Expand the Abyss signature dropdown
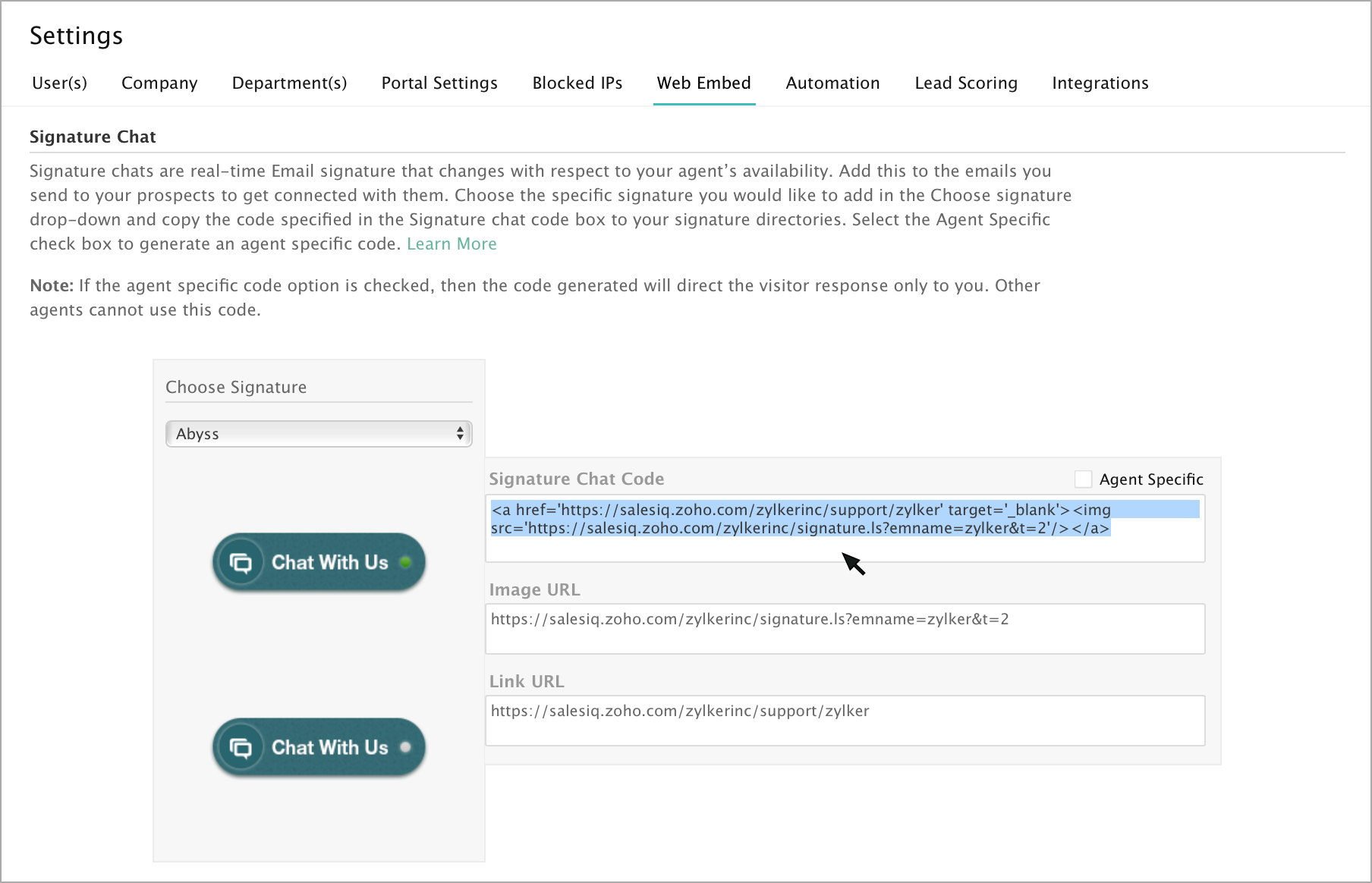 [319, 434]
